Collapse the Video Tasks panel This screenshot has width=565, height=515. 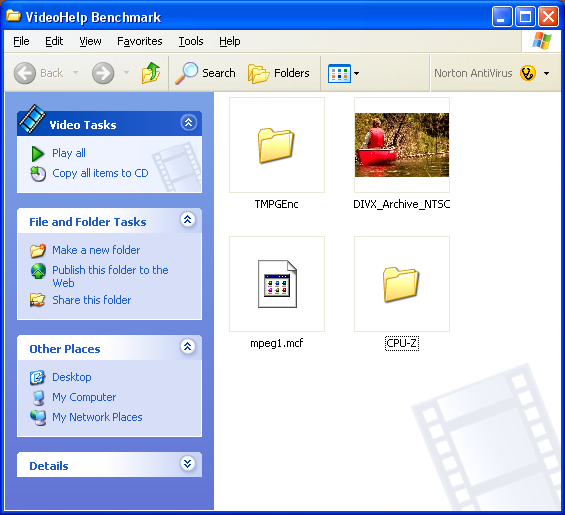click(188, 123)
